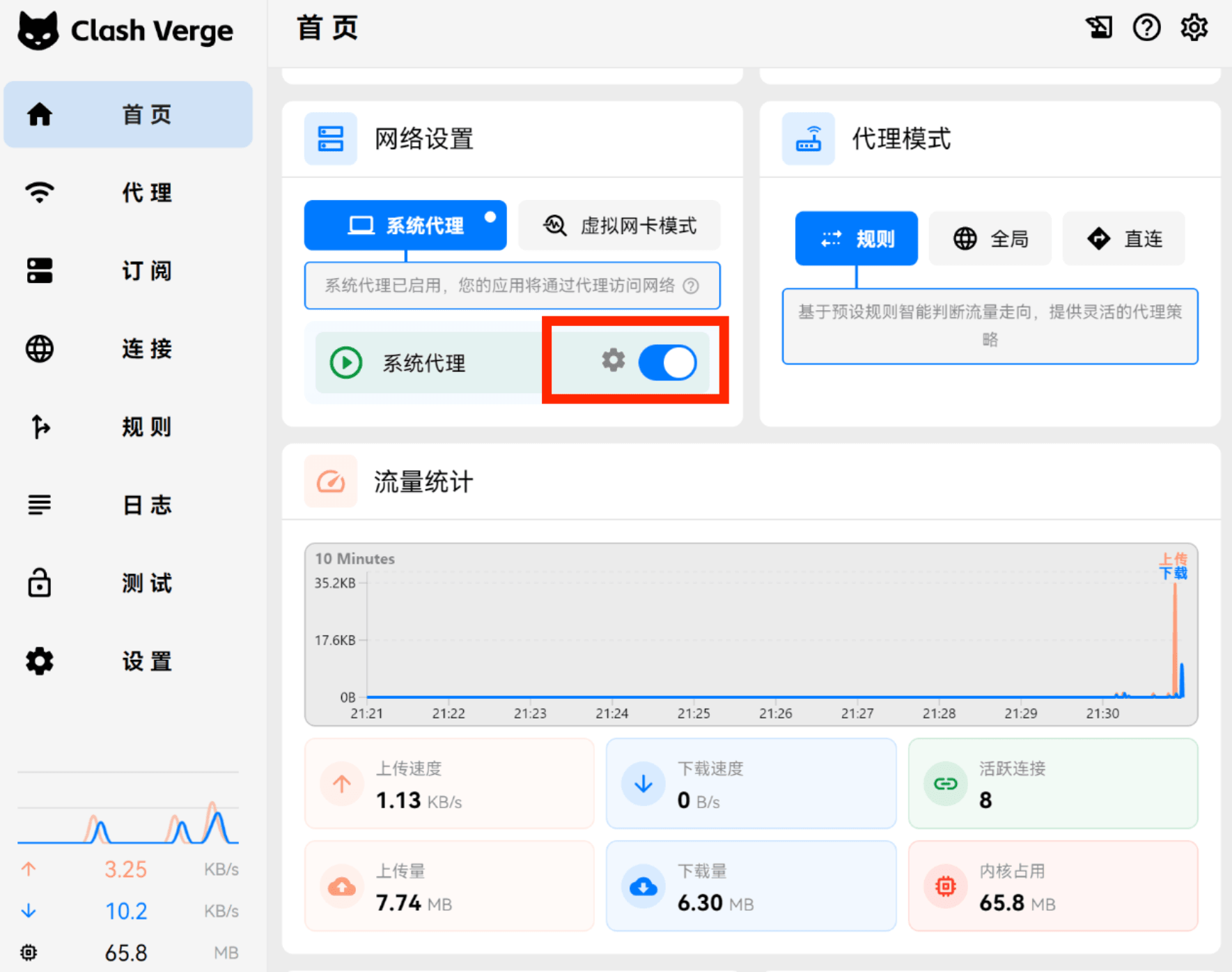Click the 代理模式 router icon
This screenshot has height=972, width=1232.
(809, 139)
